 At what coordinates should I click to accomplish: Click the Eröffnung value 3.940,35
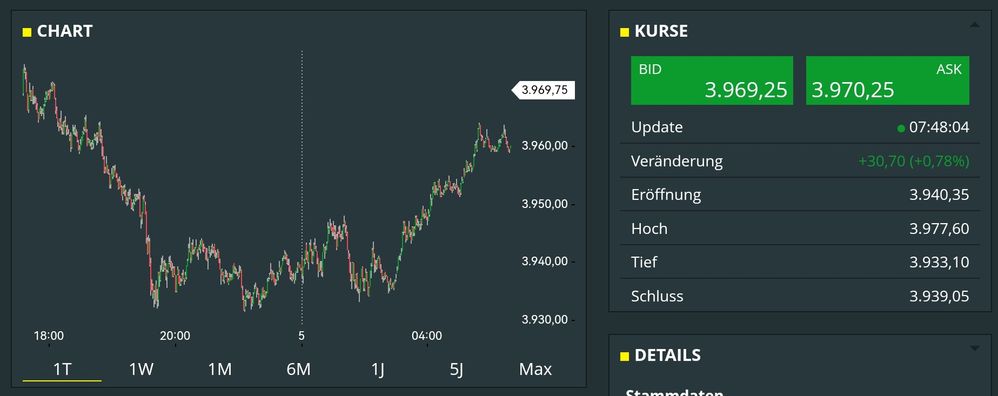[x=939, y=195]
